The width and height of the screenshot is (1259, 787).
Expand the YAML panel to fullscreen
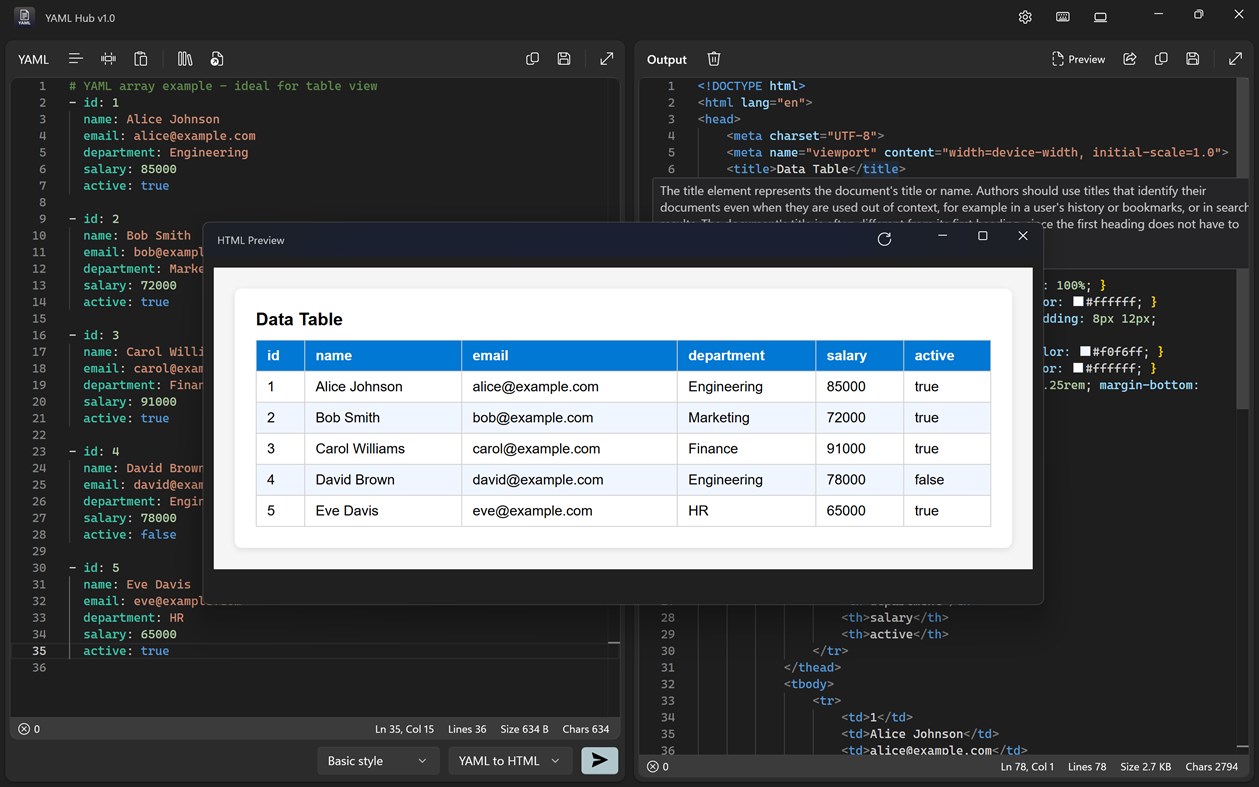click(x=607, y=59)
